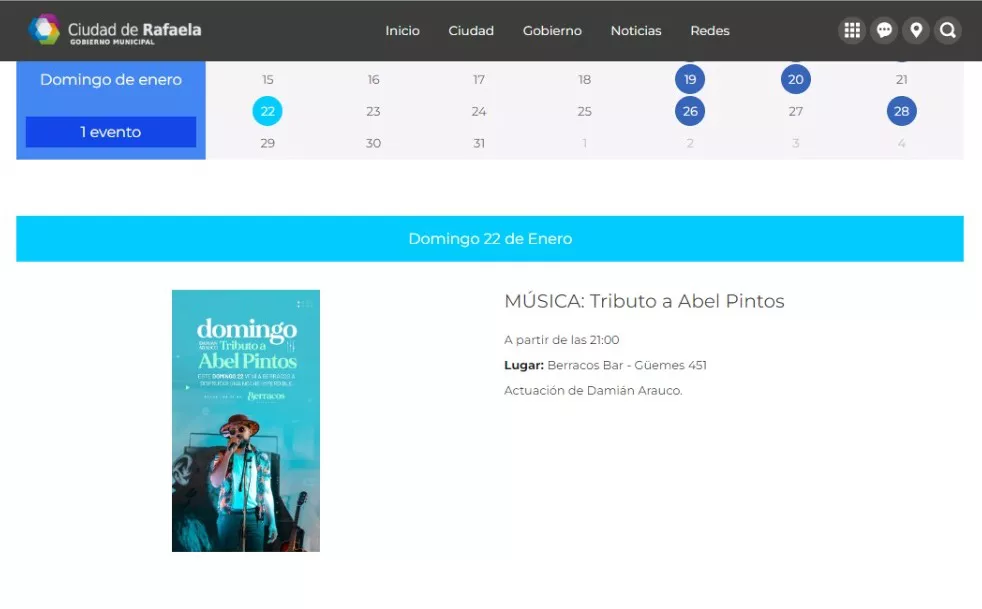982x609 pixels.
Task: Open the Redes menu item
Action: [710, 31]
